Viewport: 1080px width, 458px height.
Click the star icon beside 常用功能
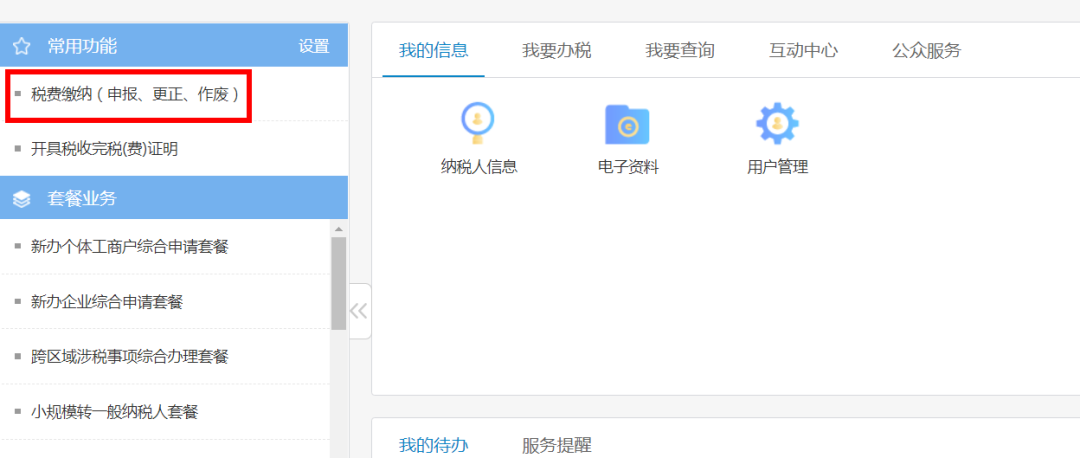21,46
